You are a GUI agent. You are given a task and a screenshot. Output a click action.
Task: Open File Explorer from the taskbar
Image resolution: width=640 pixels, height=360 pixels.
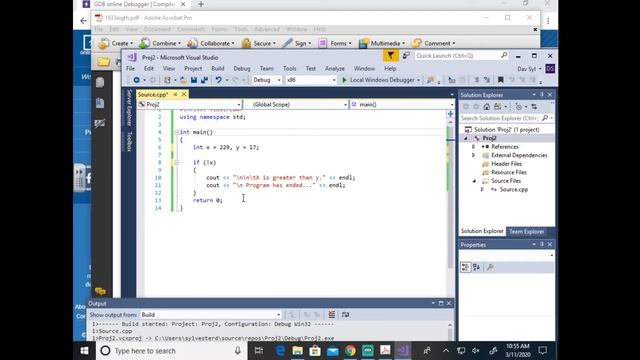(x=298, y=351)
